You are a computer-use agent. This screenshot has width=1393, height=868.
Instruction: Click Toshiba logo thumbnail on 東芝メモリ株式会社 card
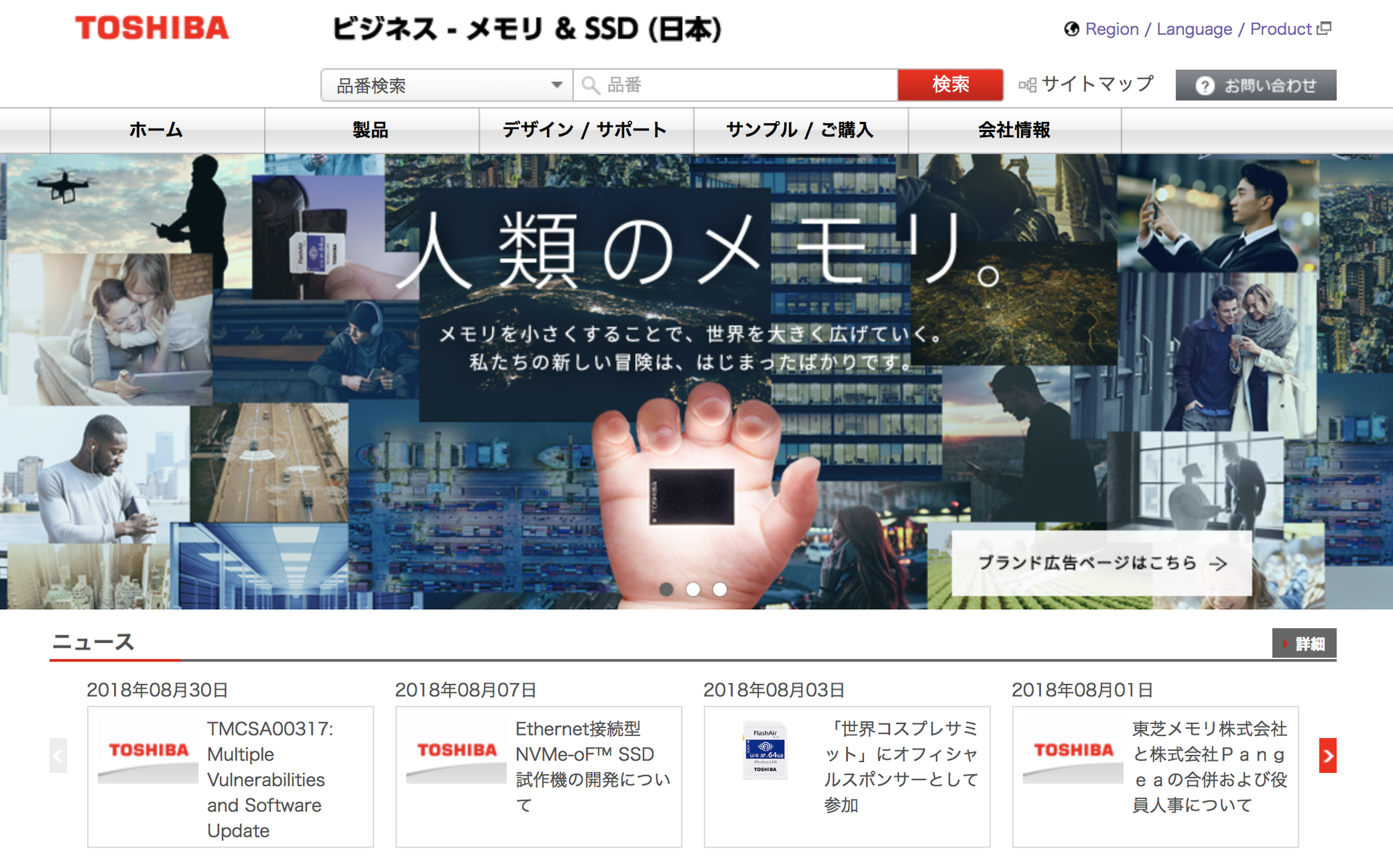[x=1073, y=751]
